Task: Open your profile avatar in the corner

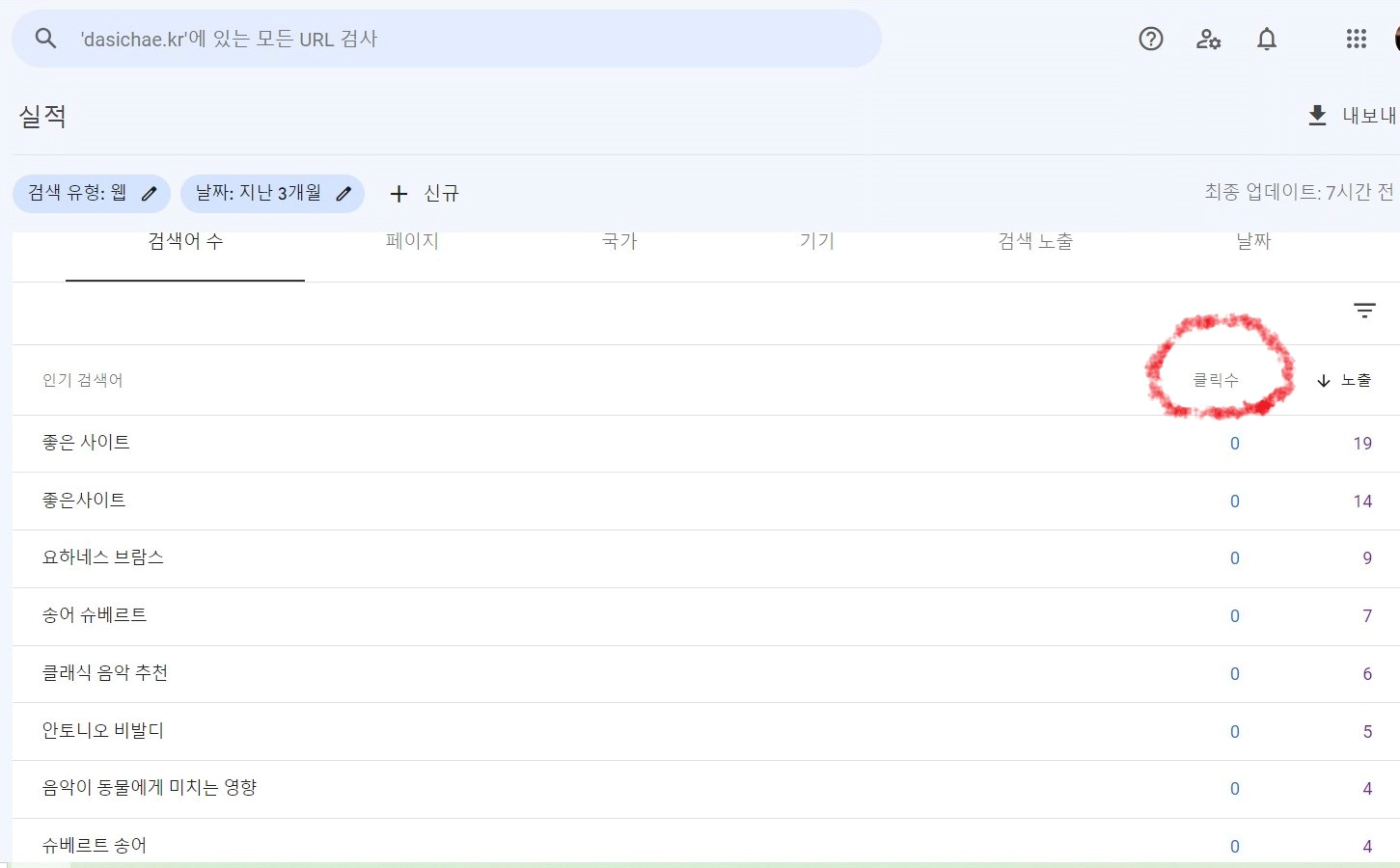Action: click(1396, 39)
